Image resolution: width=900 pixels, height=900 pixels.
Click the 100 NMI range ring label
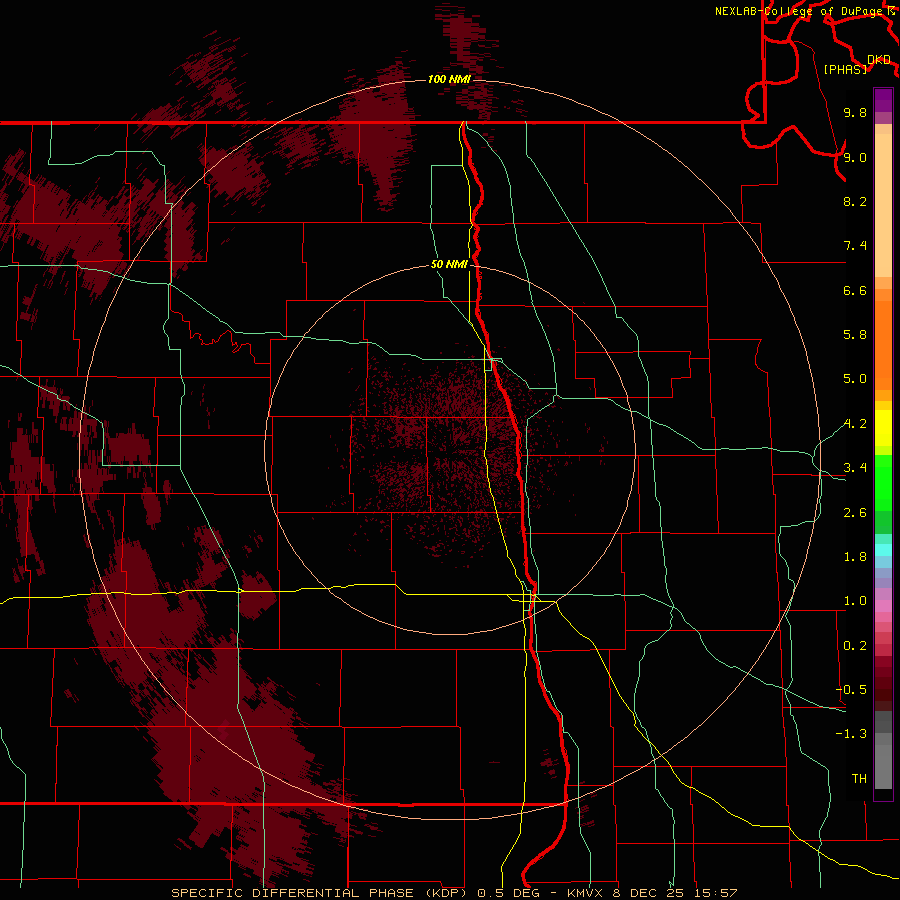click(x=449, y=79)
